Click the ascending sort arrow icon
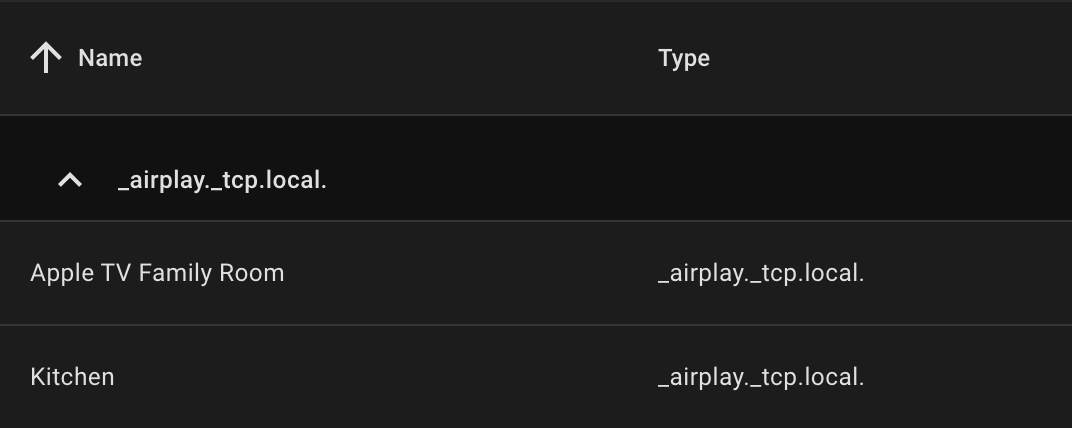1072x428 pixels. pos(46,58)
